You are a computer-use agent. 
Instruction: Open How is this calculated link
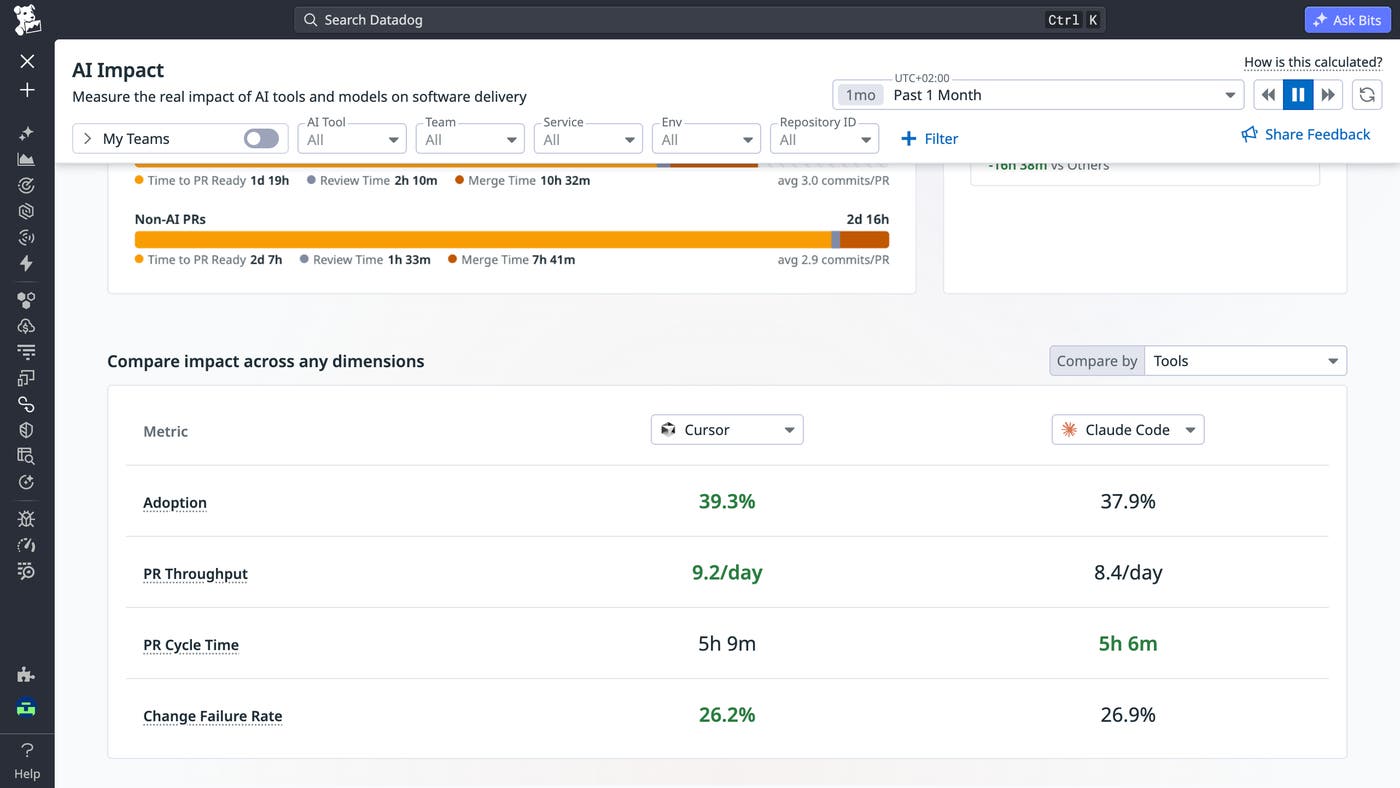(x=1313, y=62)
